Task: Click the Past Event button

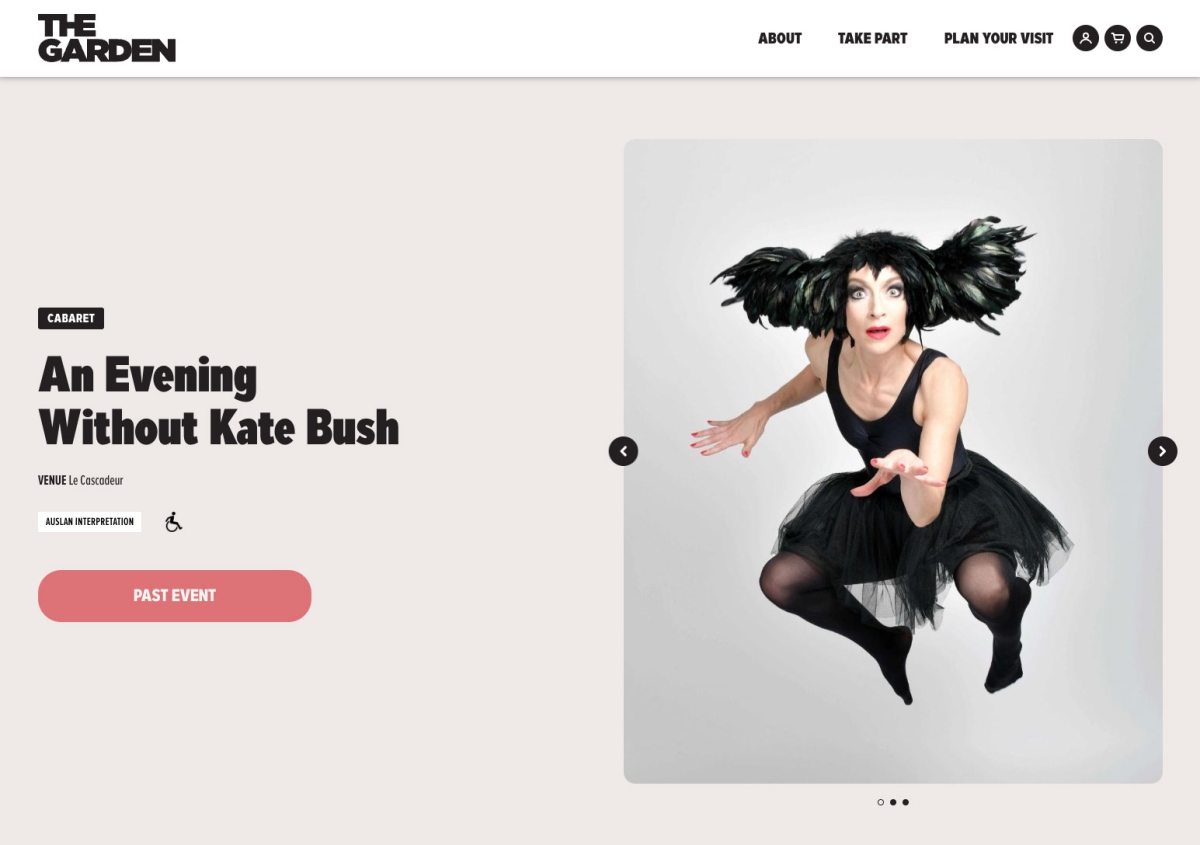Action: click(175, 596)
